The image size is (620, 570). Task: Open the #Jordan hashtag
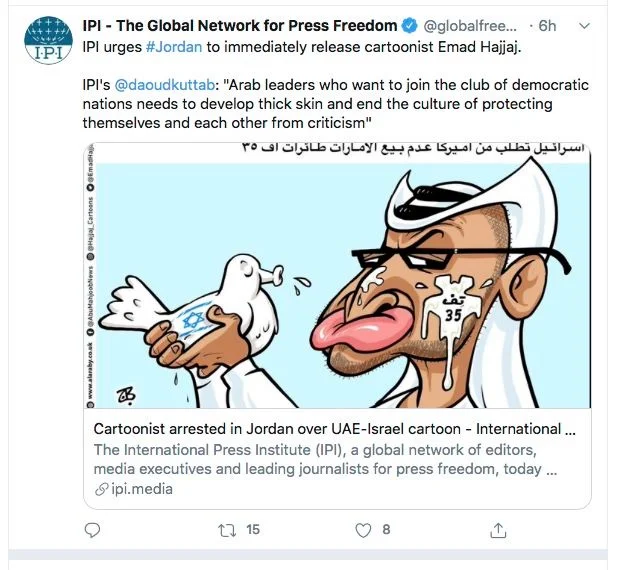pyautogui.click(x=176, y=47)
